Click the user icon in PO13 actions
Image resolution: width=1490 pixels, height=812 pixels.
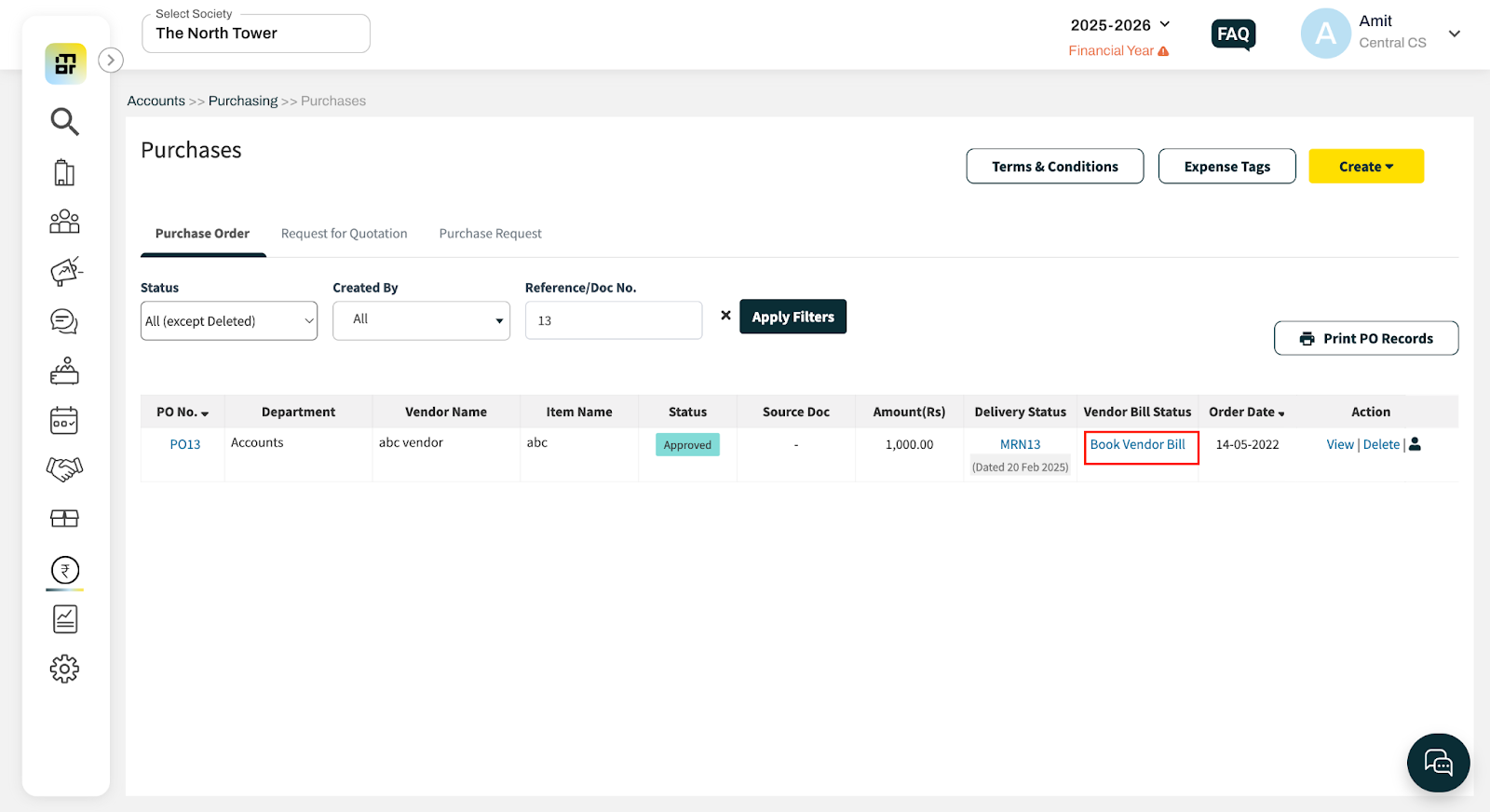click(x=1415, y=444)
